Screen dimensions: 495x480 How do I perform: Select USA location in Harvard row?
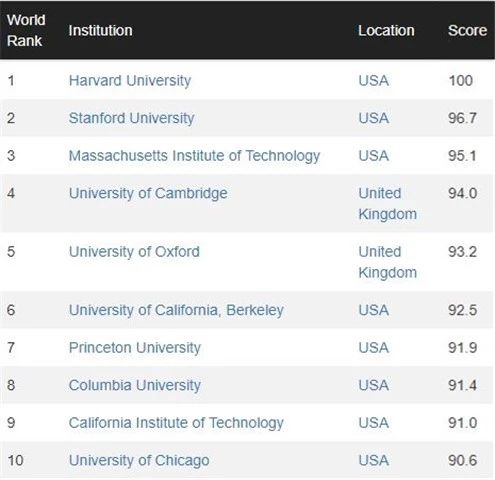pyautogui.click(x=374, y=81)
